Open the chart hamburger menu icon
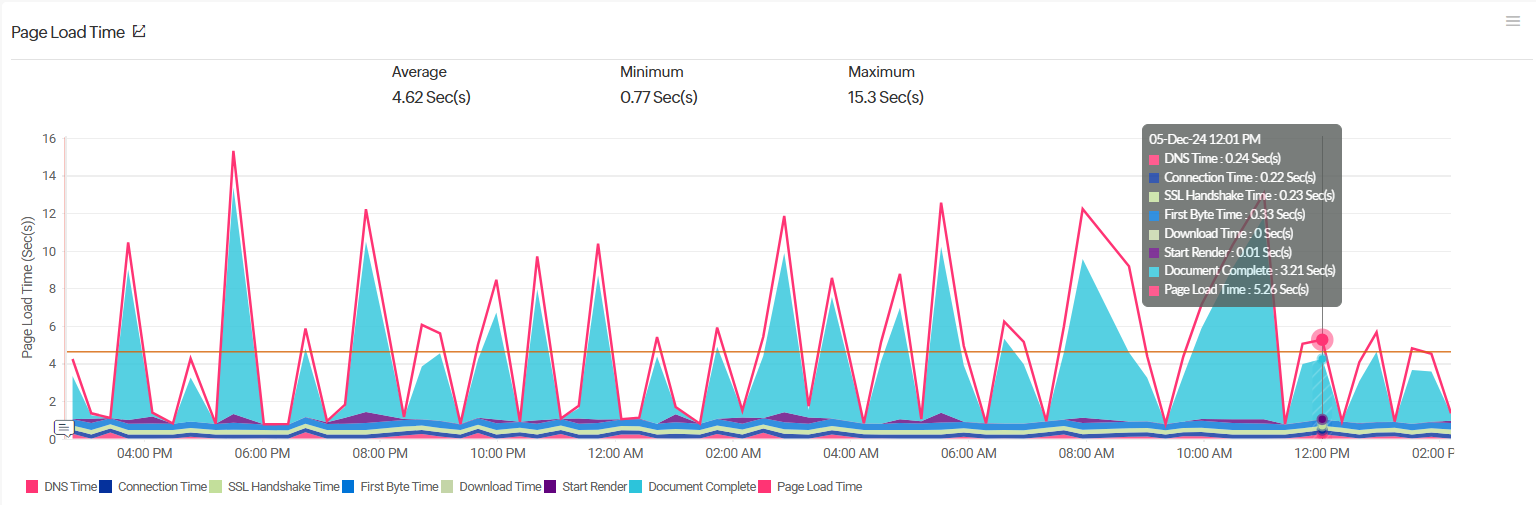 tap(1513, 22)
